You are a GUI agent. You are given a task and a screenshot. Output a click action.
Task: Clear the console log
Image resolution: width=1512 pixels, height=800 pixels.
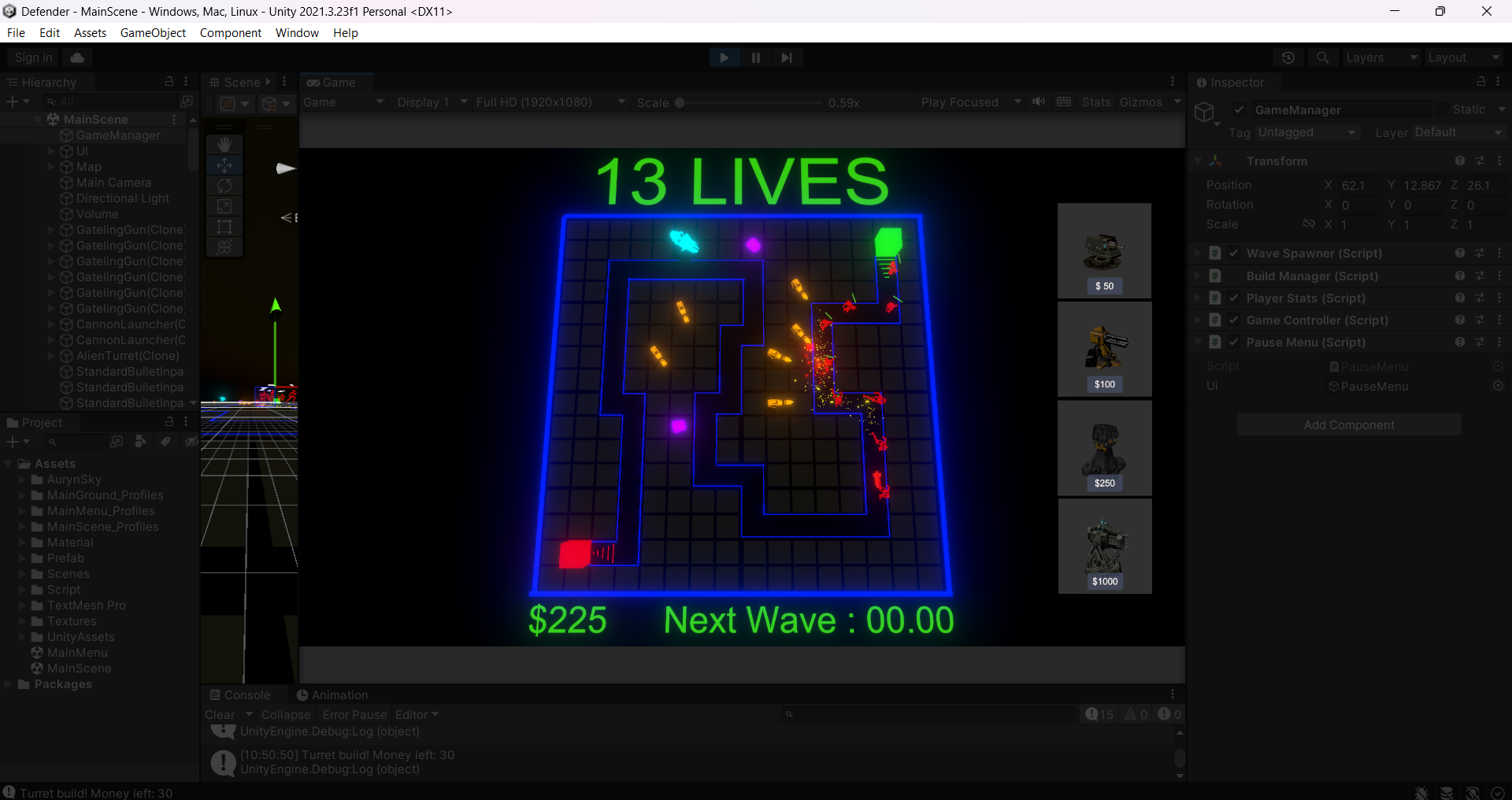pos(220,715)
